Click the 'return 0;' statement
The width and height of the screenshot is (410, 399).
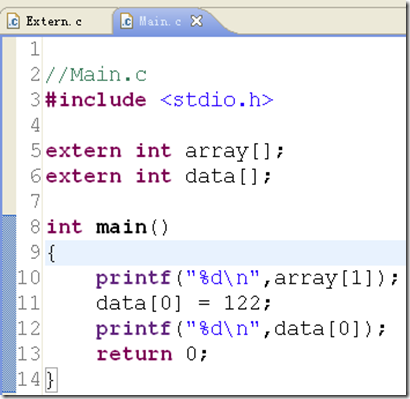click(152, 354)
